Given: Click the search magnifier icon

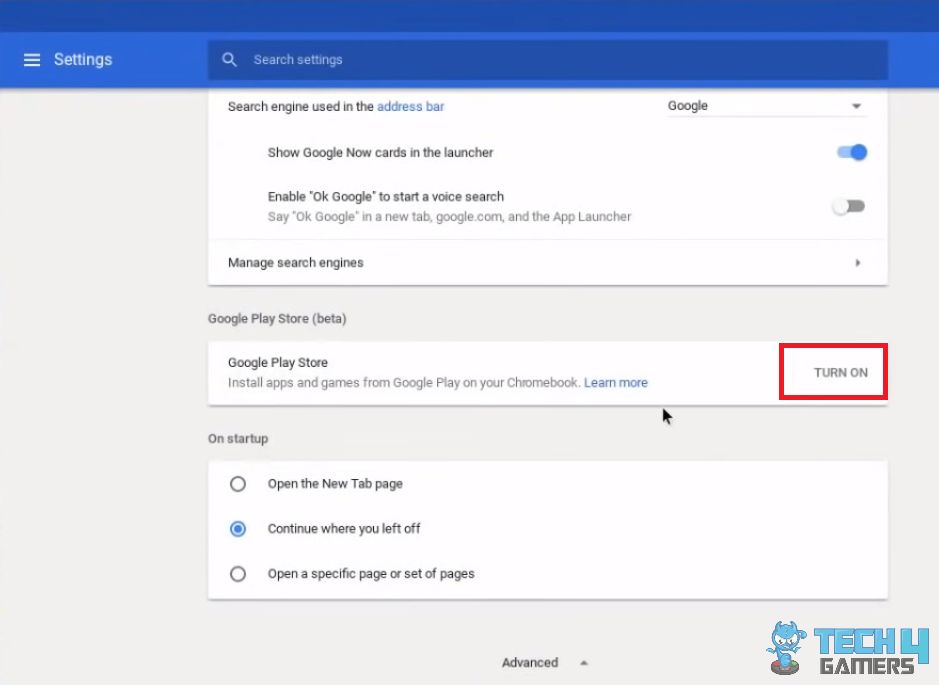Looking at the screenshot, I should (229, 60).
